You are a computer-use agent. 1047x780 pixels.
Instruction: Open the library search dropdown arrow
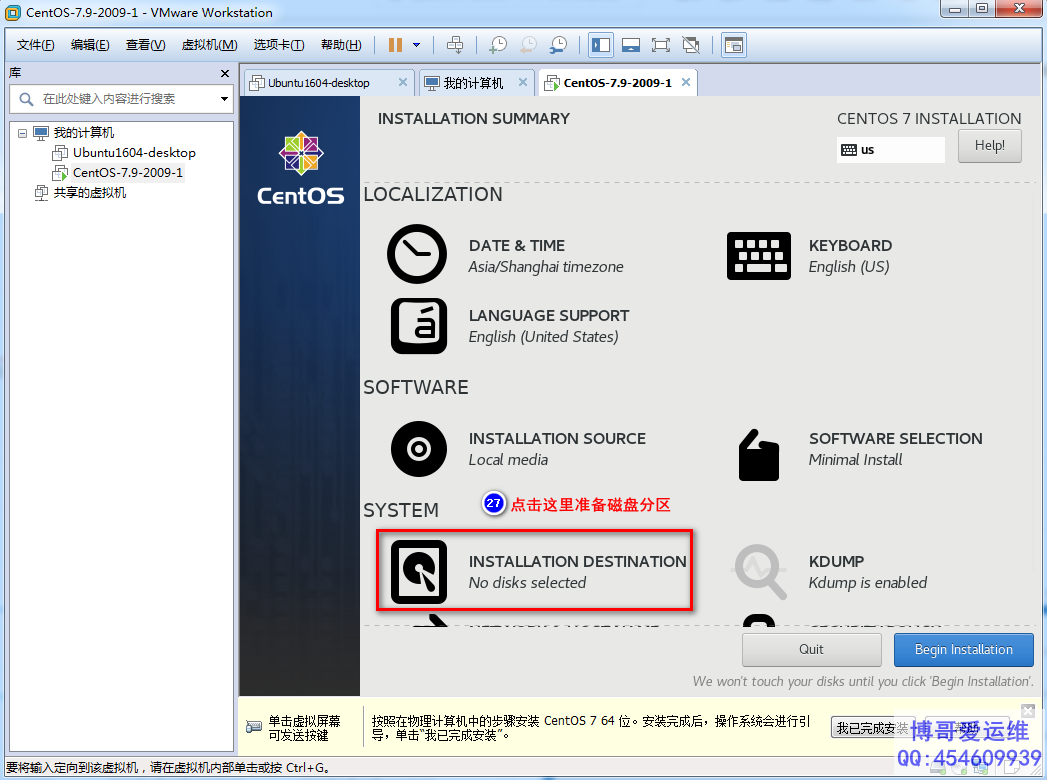click(224, 99)
